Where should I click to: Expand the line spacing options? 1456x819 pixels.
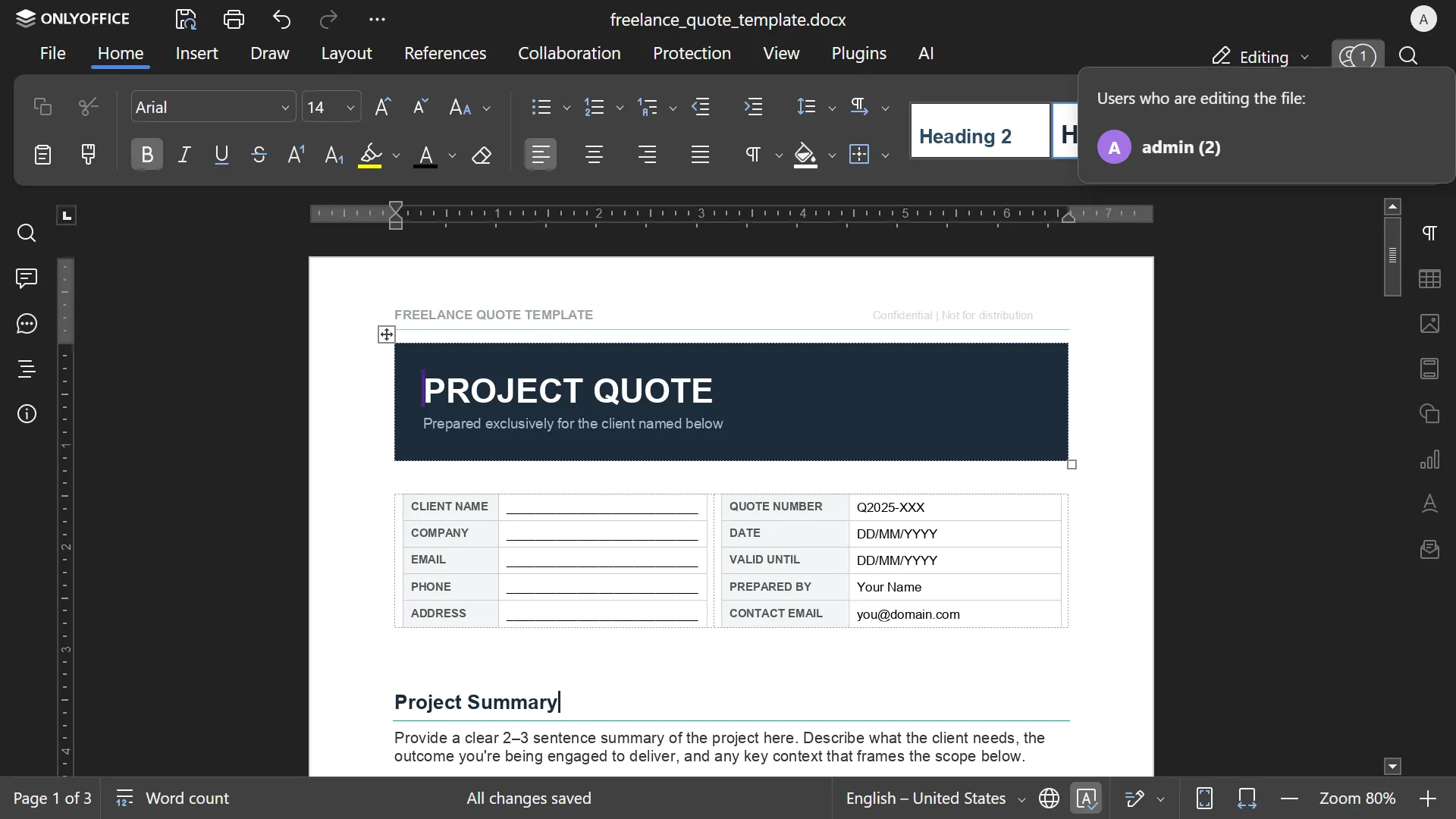tap(833, 107)
